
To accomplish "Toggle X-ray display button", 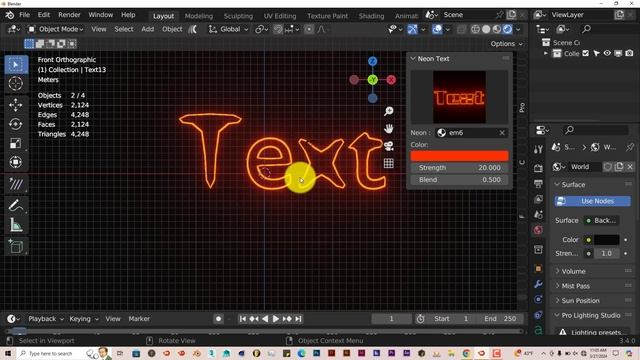I will click(x=462, y=29).
